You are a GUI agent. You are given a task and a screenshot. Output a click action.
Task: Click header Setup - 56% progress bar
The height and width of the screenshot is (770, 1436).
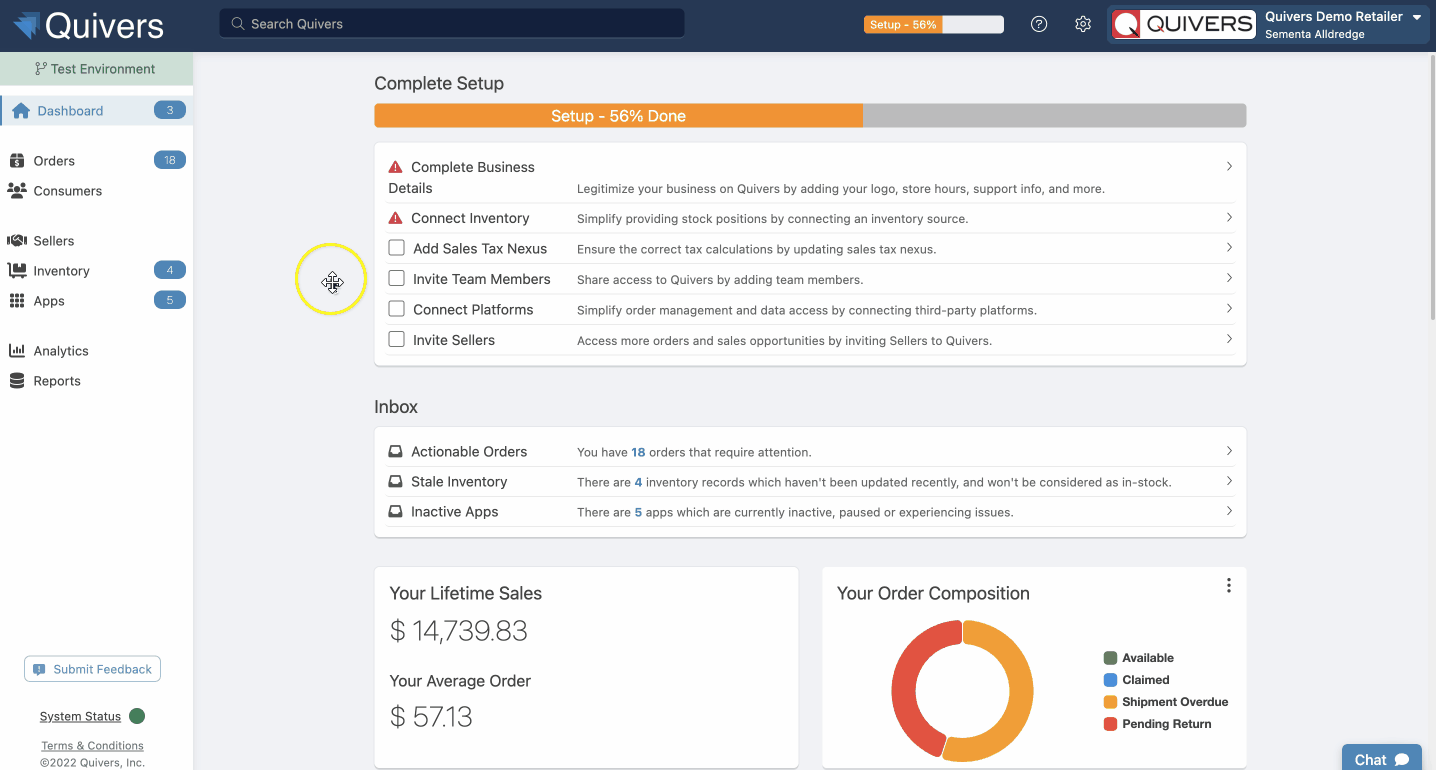(x=934, y=24)
